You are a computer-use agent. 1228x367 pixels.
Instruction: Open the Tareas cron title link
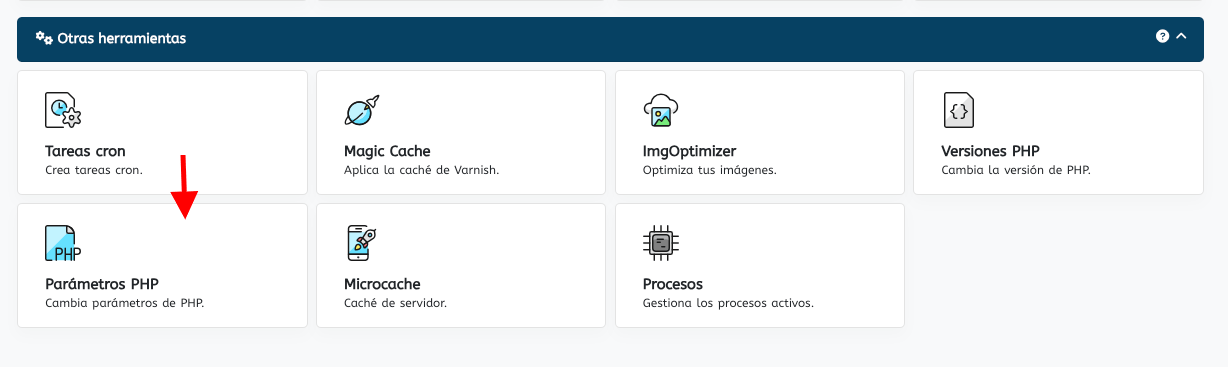(86, 151)
